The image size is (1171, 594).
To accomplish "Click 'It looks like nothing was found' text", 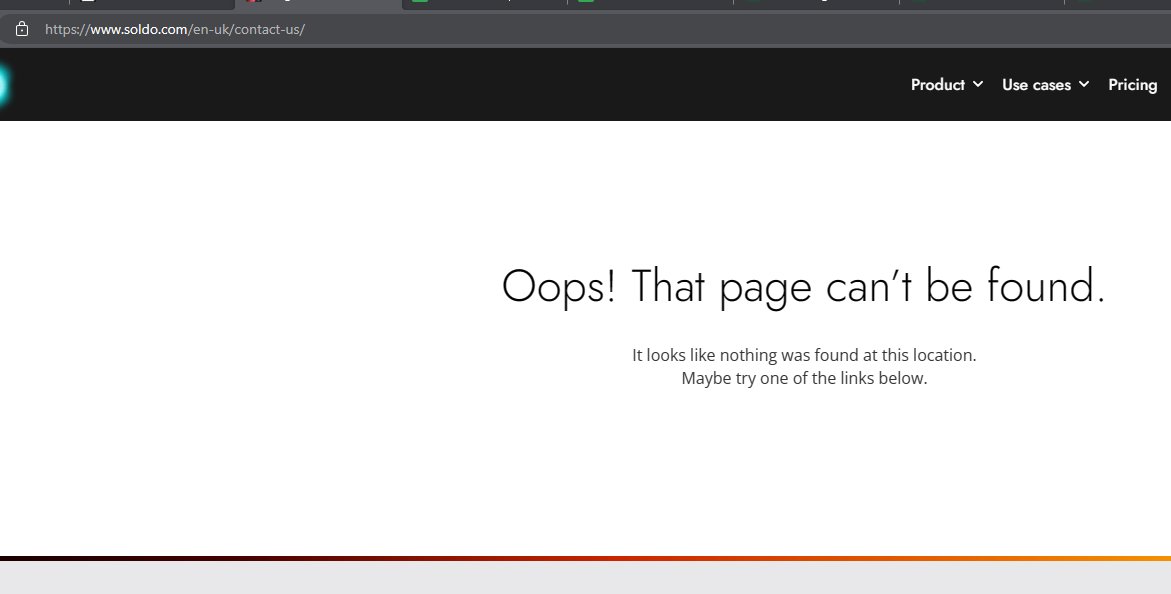I will [804, 355].
